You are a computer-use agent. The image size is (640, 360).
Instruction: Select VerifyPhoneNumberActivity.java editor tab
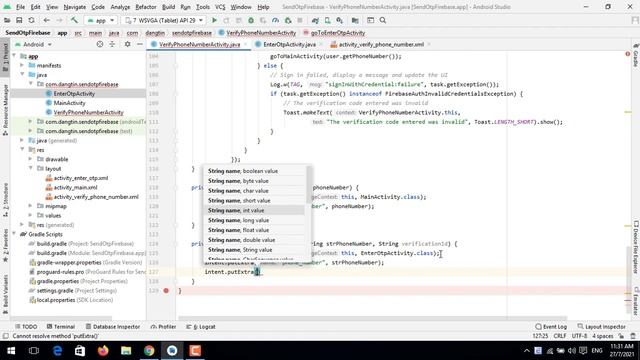tap(199, 44)
